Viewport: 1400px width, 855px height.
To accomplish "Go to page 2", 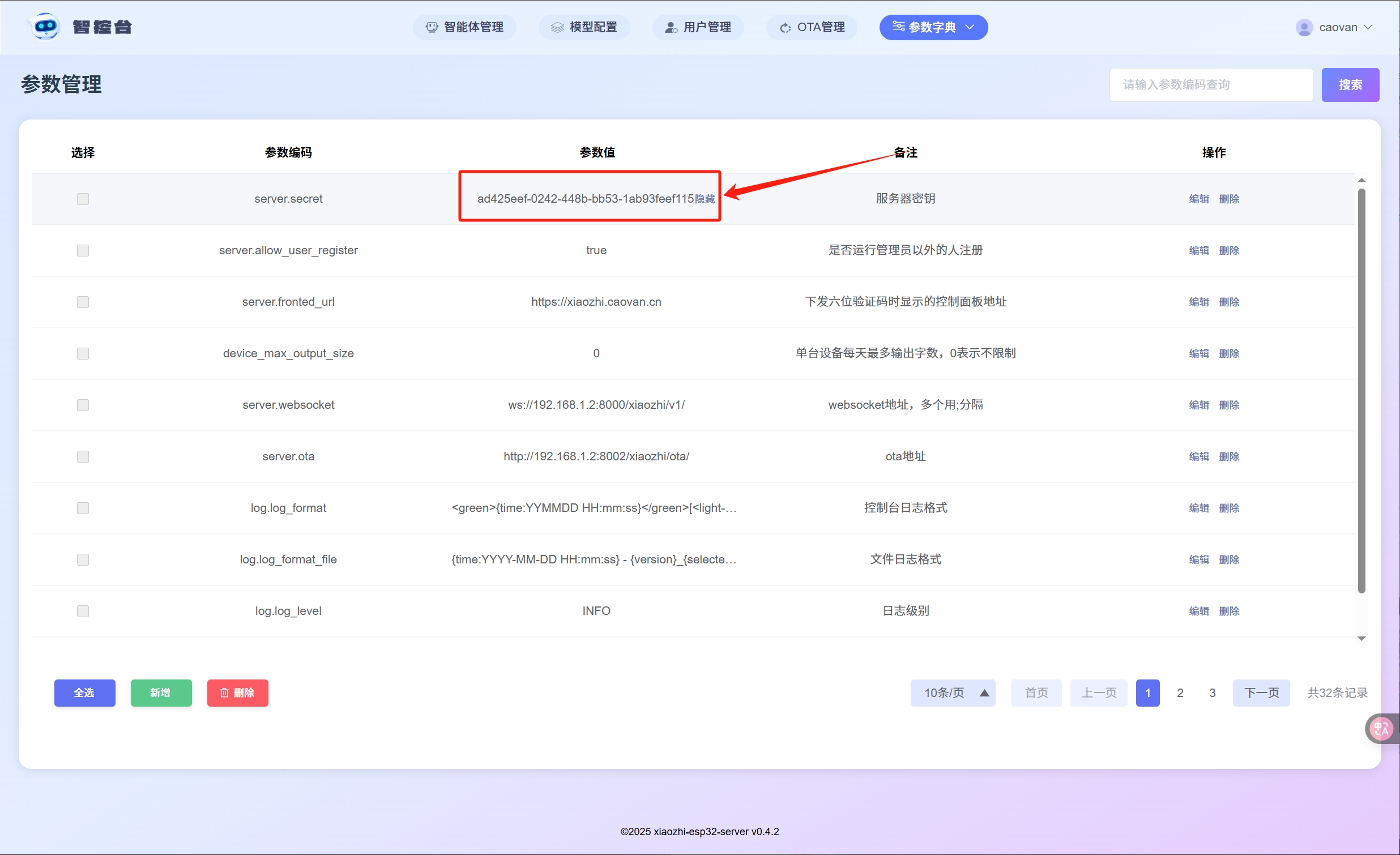I will pyautogui.click(x=1180, y=693).
